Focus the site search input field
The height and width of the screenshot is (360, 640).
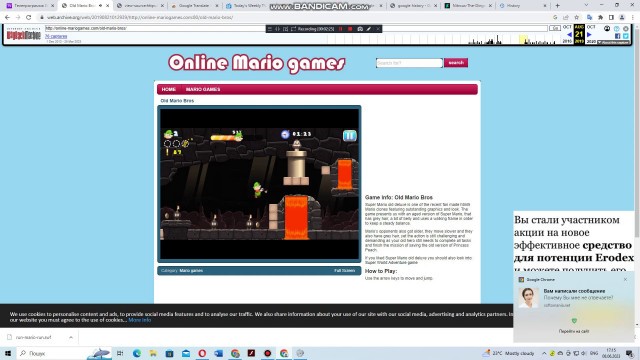point(409,63)
